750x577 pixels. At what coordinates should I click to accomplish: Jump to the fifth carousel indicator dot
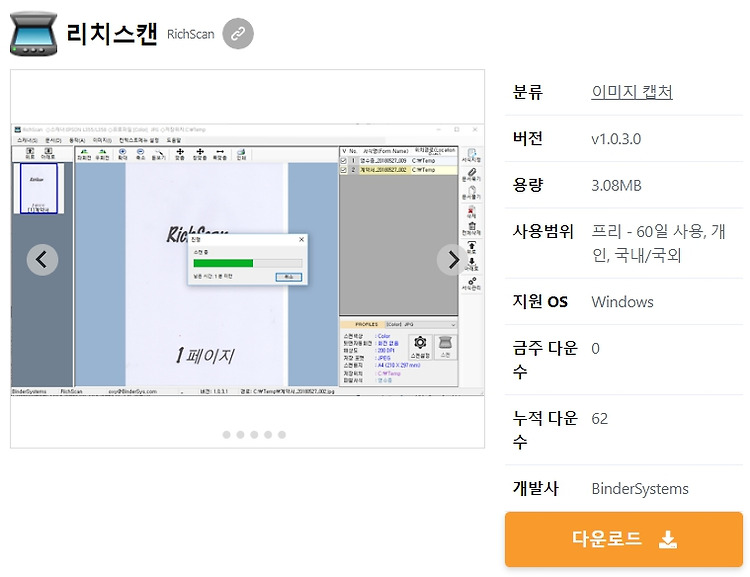pos(282,434)
